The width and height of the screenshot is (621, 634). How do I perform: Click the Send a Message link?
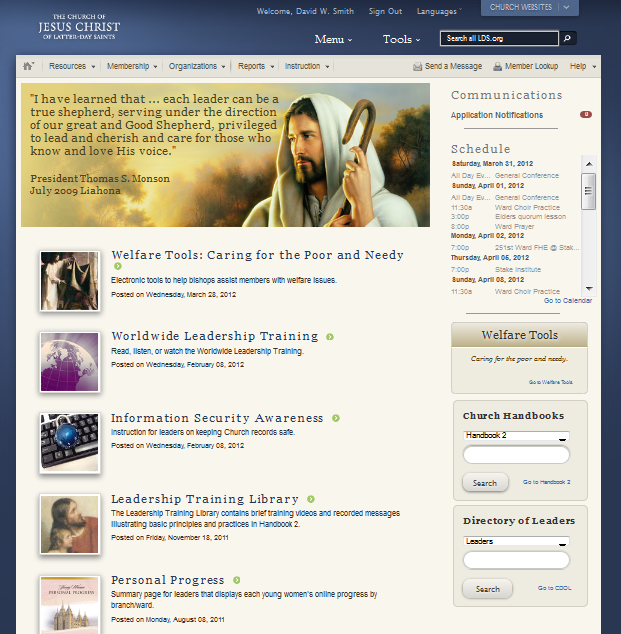[453, 66]
